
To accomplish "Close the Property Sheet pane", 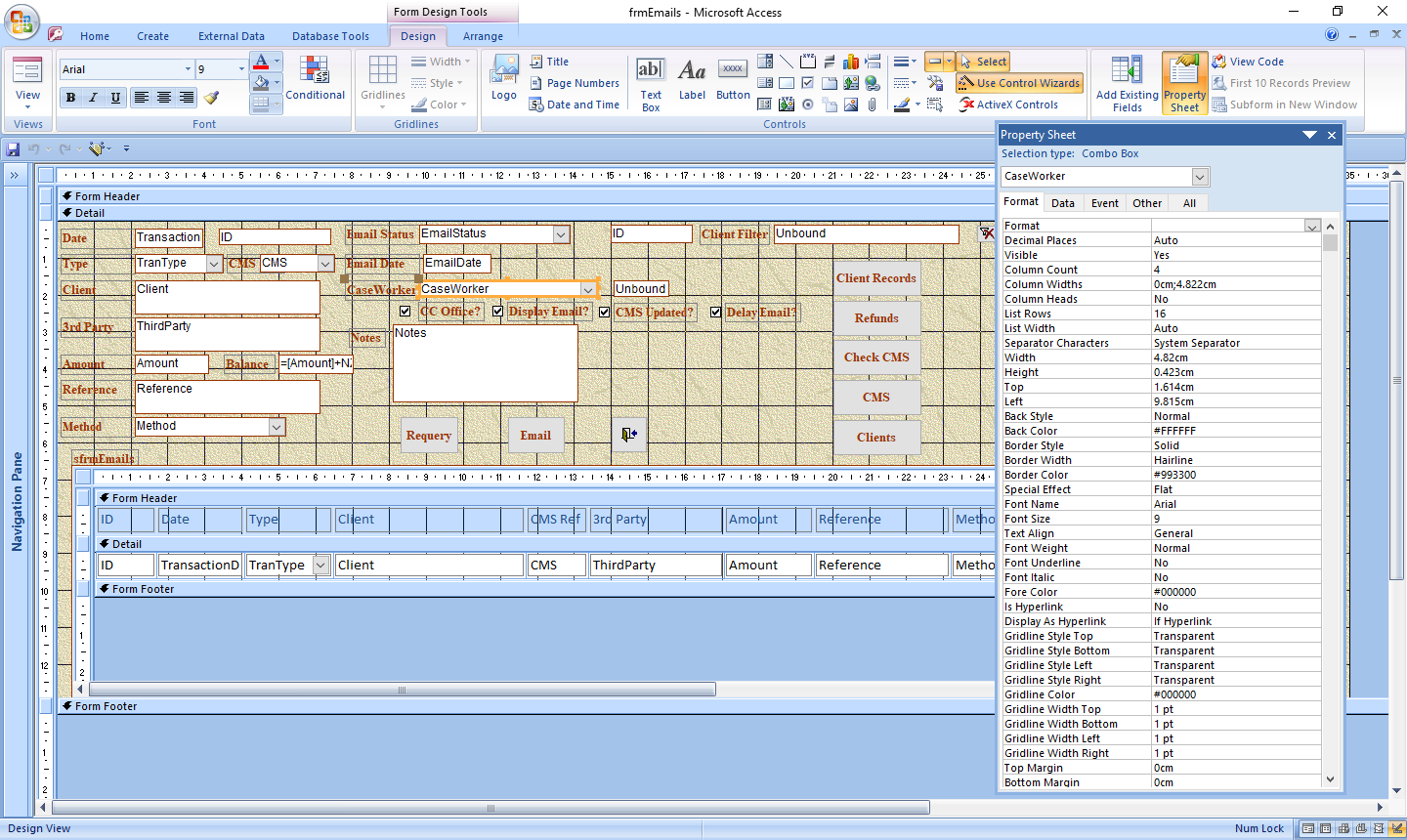I will (1332, 135).
